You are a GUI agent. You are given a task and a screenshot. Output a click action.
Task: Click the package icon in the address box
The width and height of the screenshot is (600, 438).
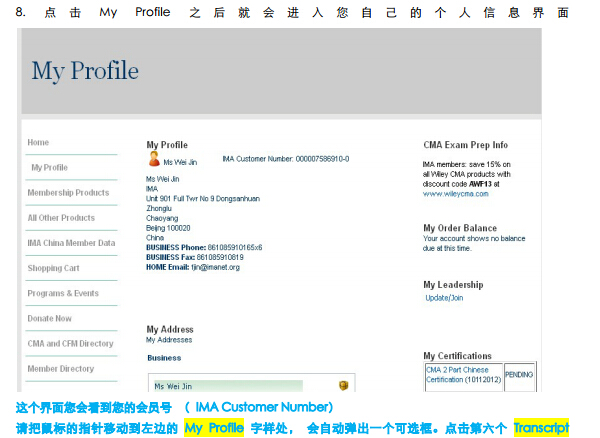tap(344, 385)
